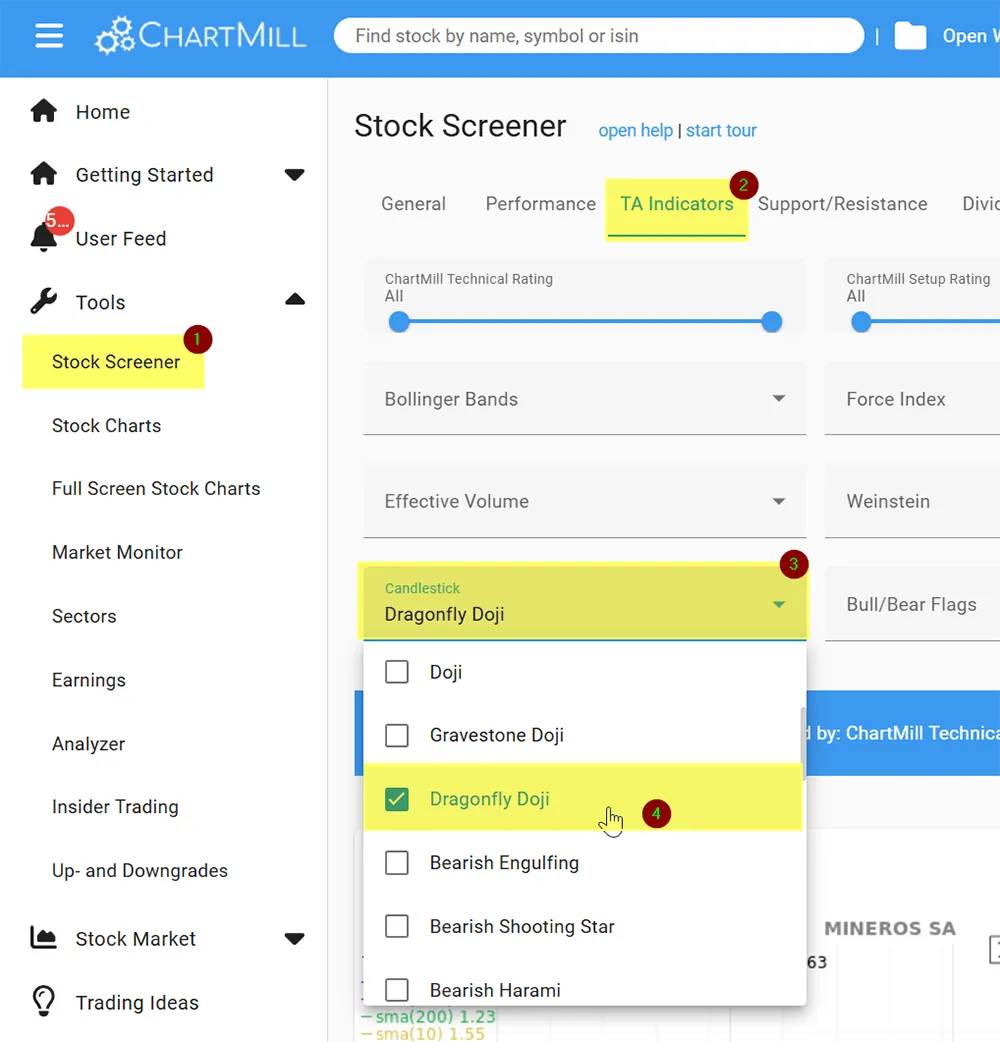Open the Bull/Bear Flags dropdown
The image size is (1000, 1042).
tap(912, 604)
